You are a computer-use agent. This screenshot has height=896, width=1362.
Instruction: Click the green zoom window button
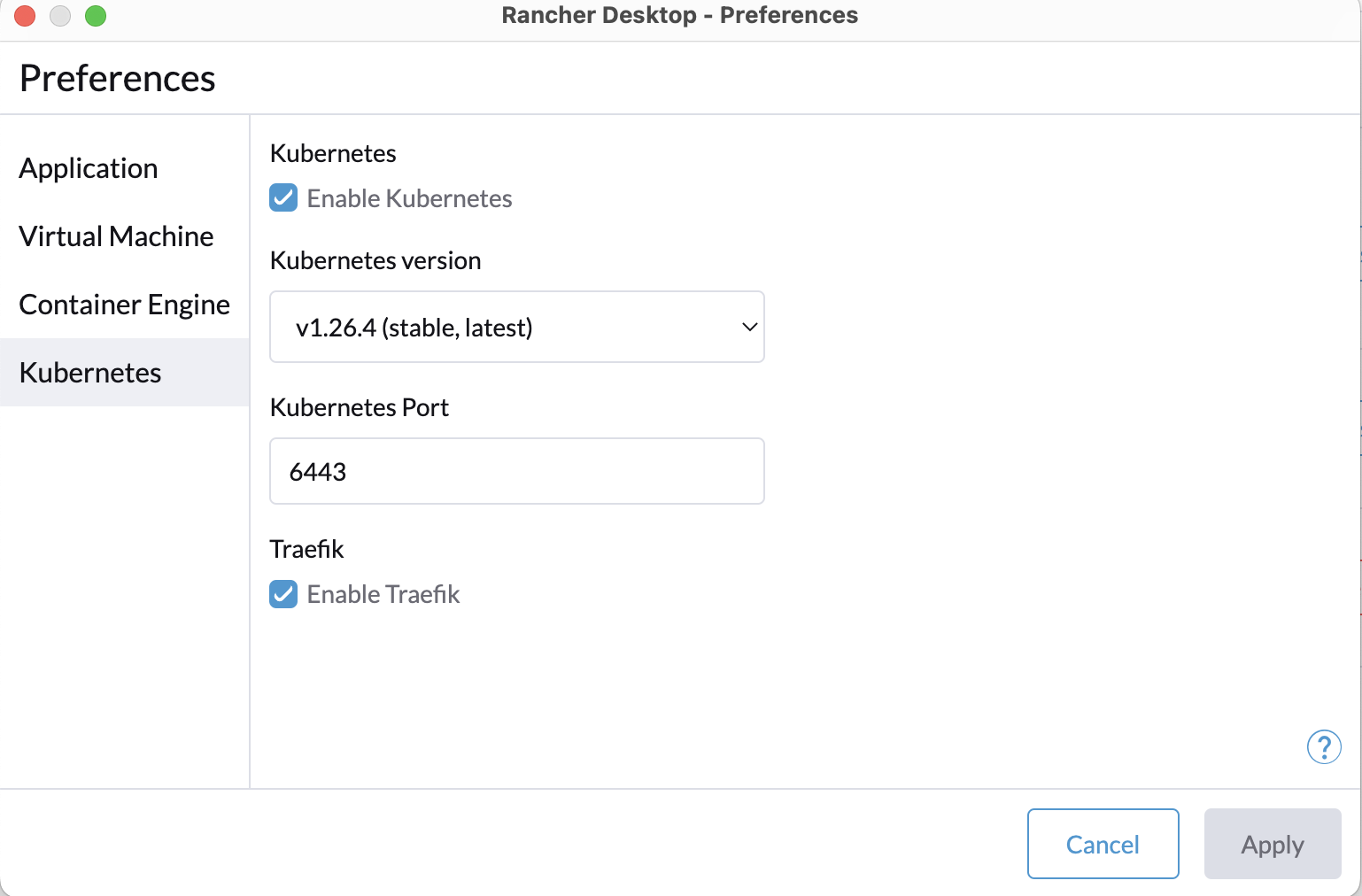click(96, 16)
